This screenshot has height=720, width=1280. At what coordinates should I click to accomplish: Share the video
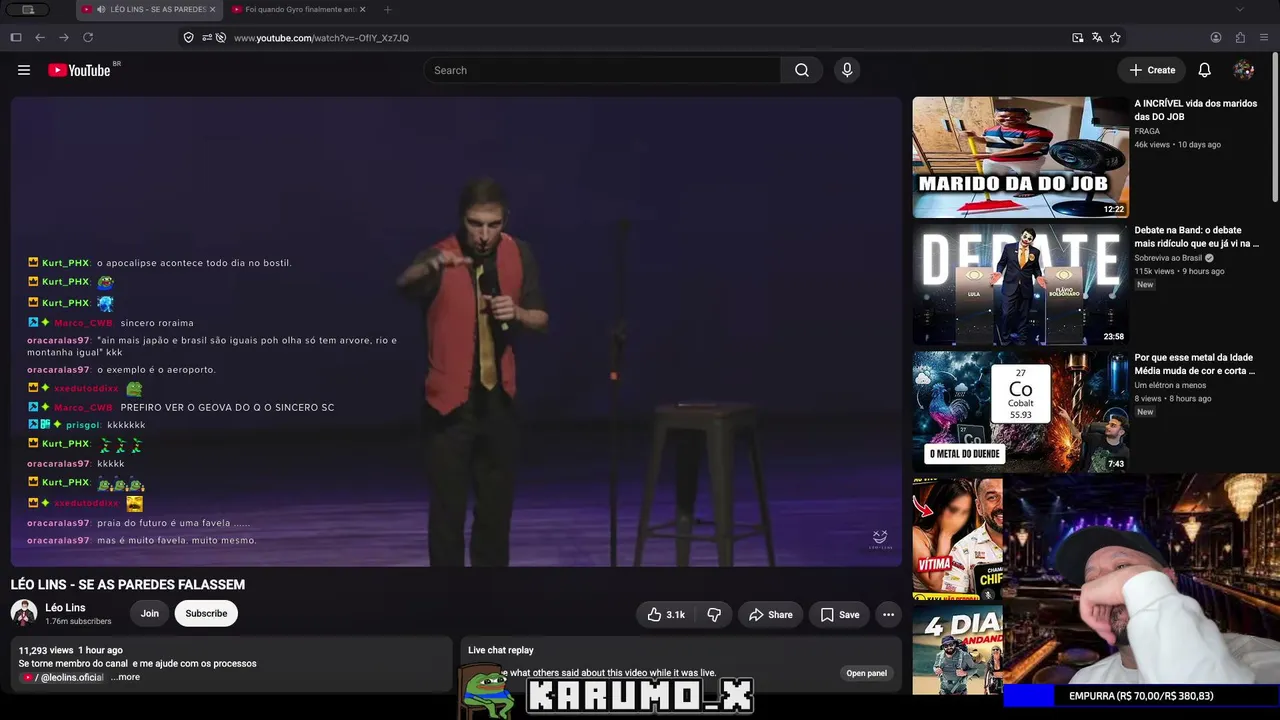pyautogui.click(x=771, y=615)
